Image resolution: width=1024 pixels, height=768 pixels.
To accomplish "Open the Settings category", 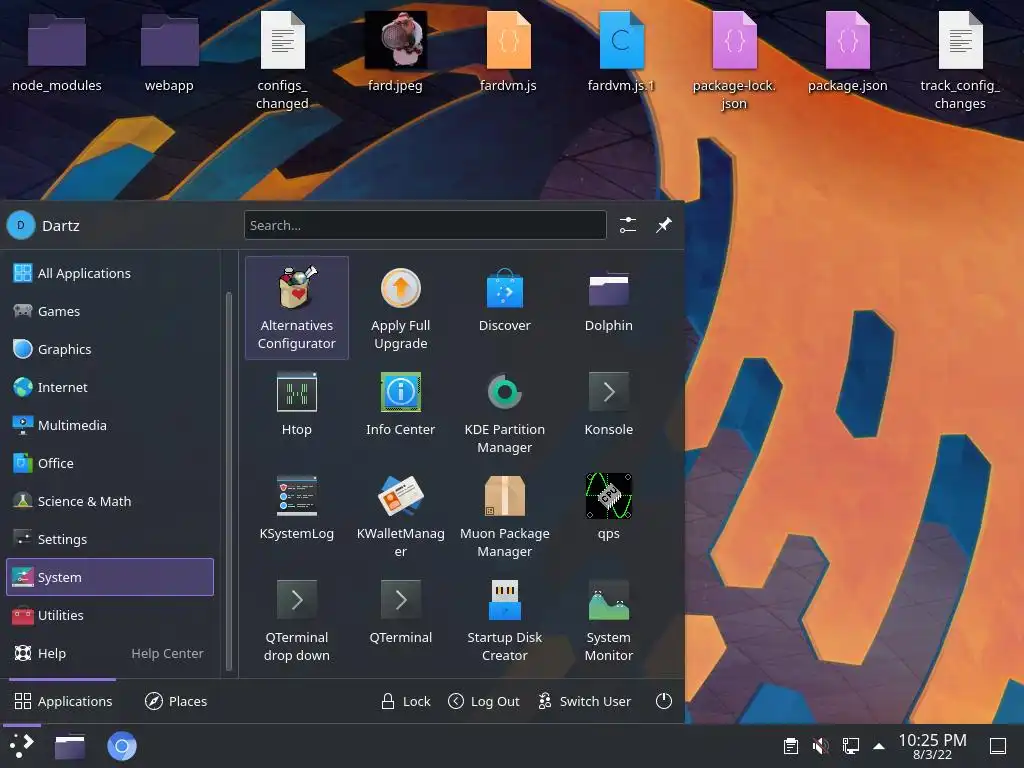I will (x=110, y=539).
